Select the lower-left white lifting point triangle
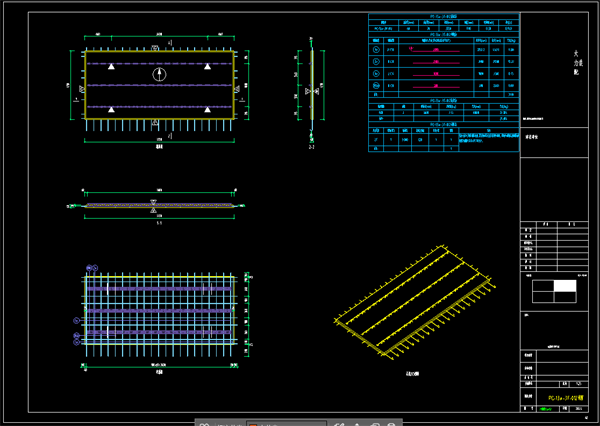 pos(111,110)
